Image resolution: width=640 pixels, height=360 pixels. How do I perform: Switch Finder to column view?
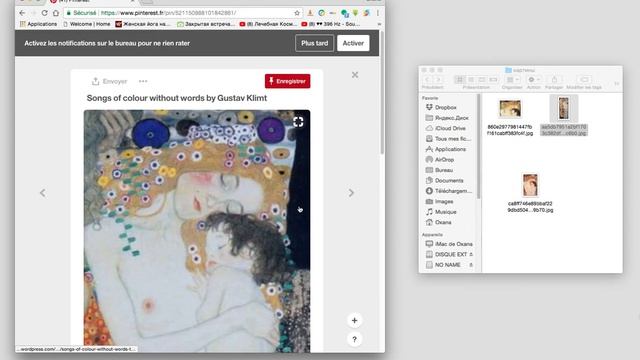482,80
